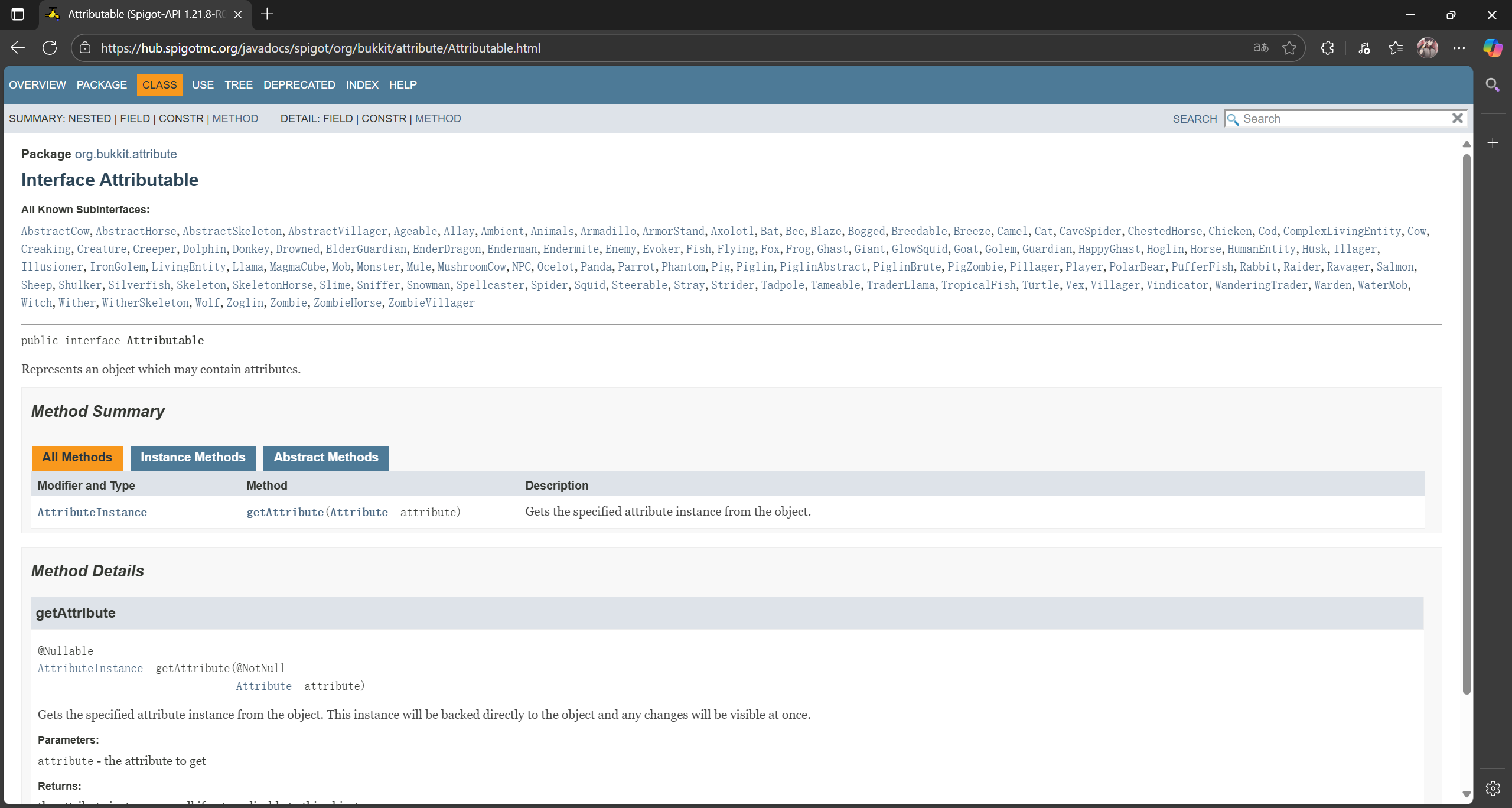1512x808 pixels.
Task: Open the DEPRECATED navigation item
Action: (x=299, y=85)
